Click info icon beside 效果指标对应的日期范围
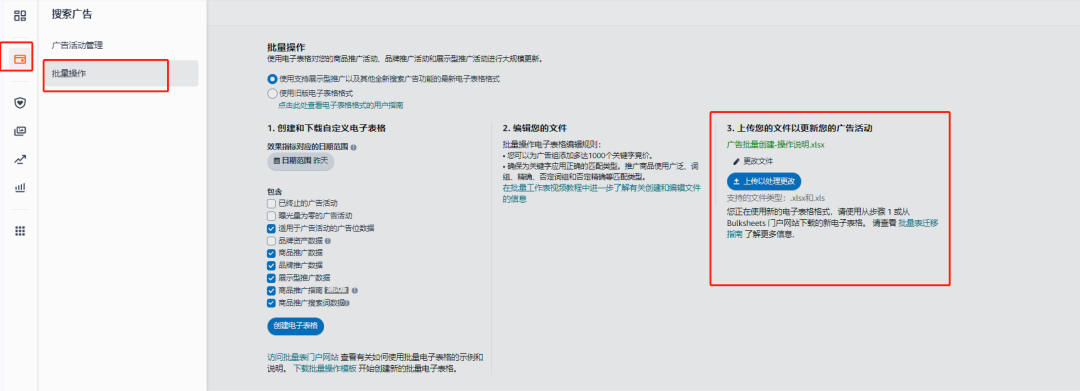This screenshot has height=391, width=1080. click(353, 147)
